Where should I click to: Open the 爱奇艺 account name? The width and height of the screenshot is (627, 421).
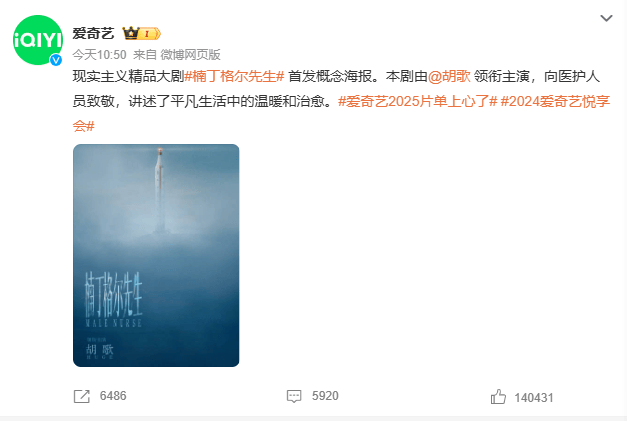(93, 34)
